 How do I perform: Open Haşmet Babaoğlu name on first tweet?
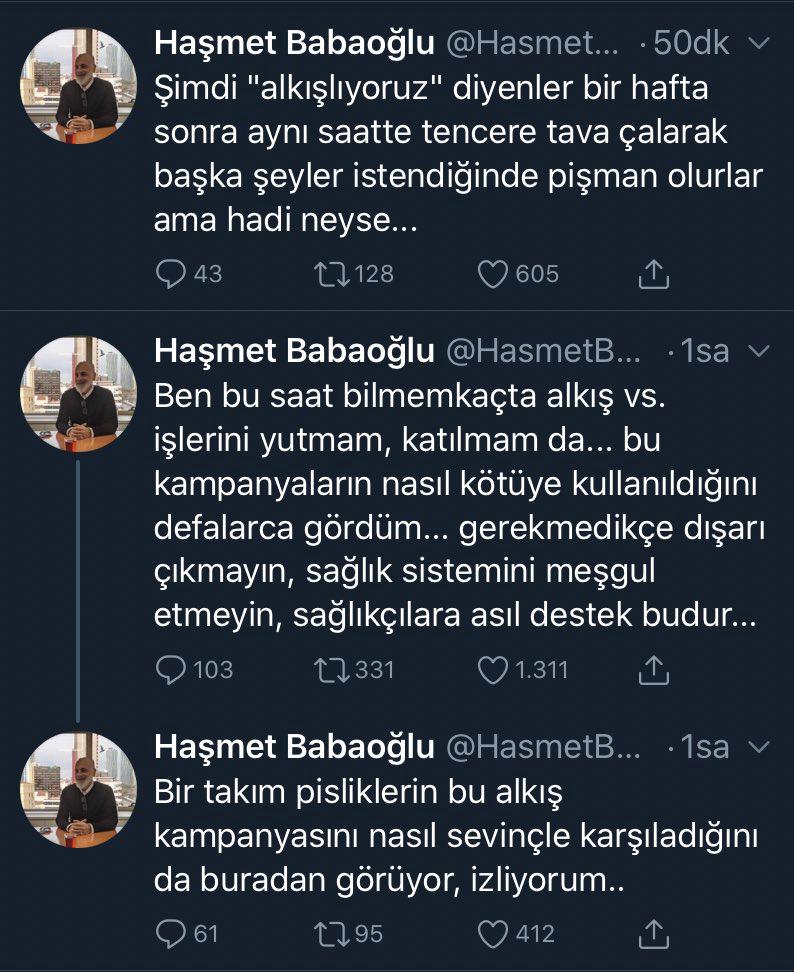294,45
